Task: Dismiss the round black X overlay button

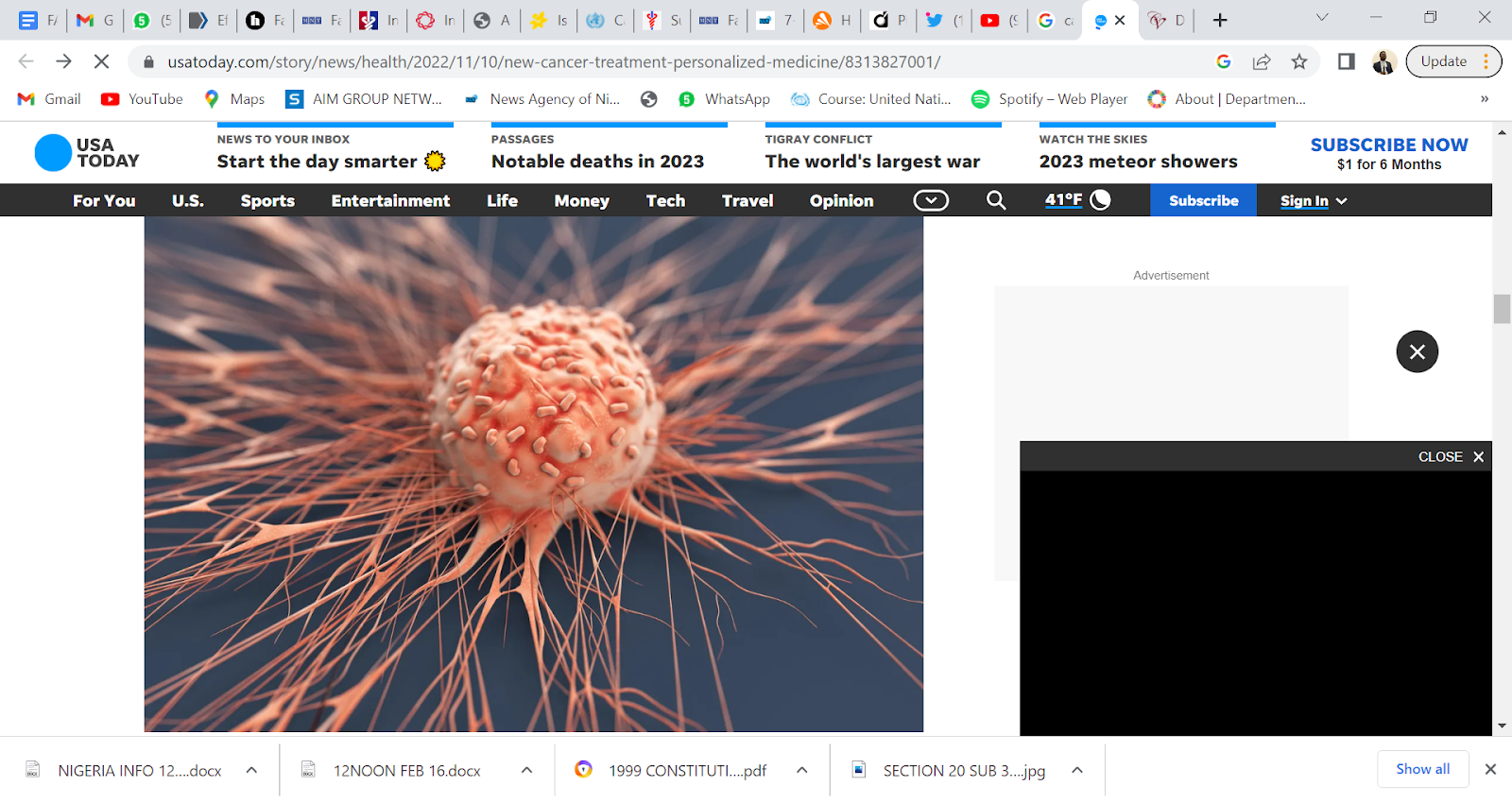Action: click(1417, 351)
